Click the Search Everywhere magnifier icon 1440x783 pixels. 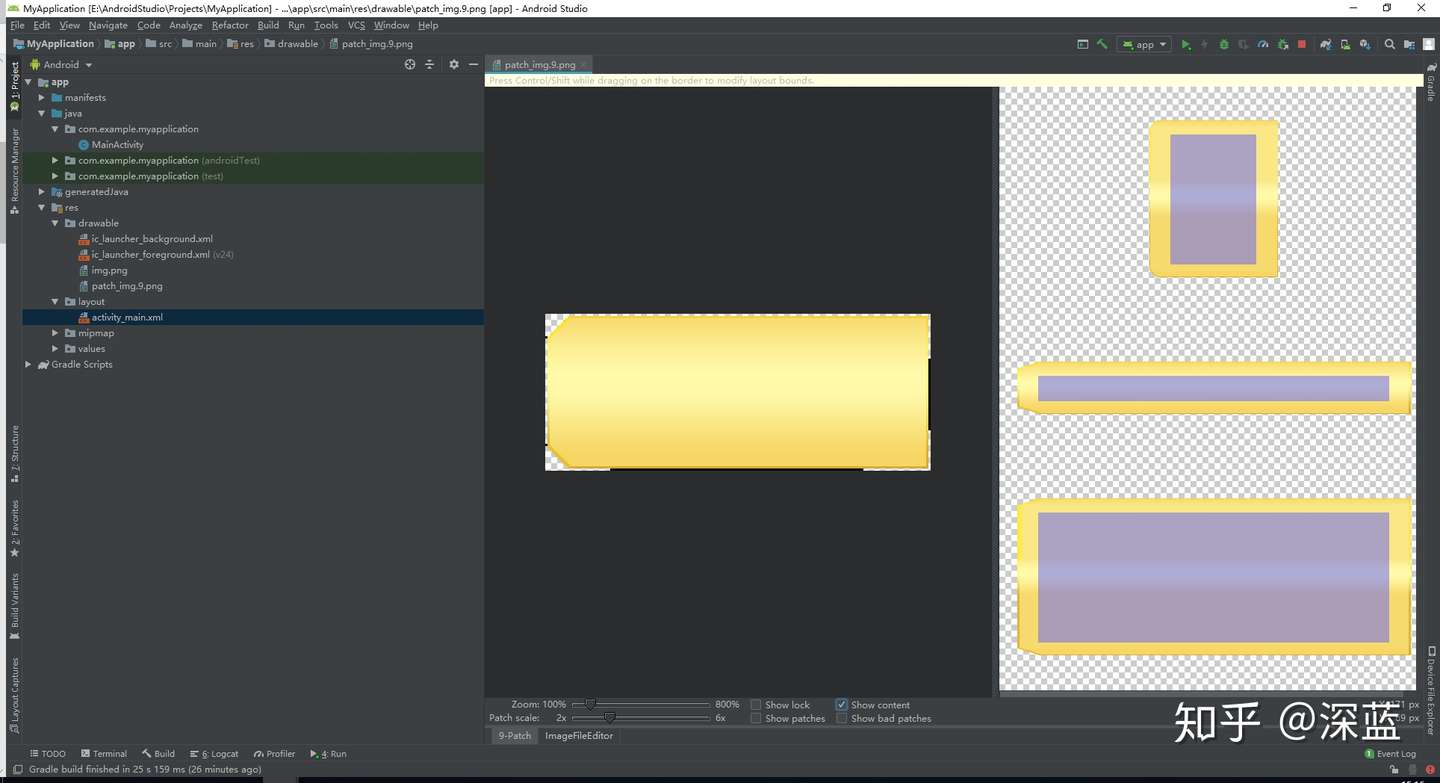click(1390, 44)
